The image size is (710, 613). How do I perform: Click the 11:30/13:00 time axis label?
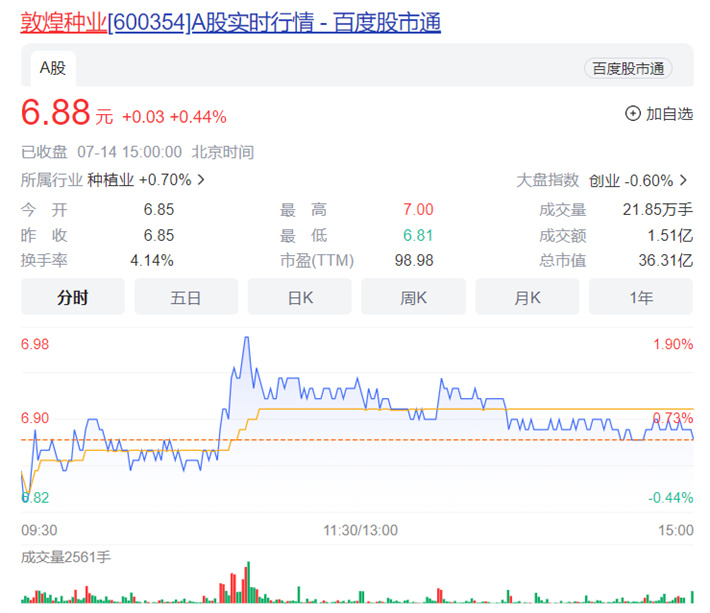point(360,530)
